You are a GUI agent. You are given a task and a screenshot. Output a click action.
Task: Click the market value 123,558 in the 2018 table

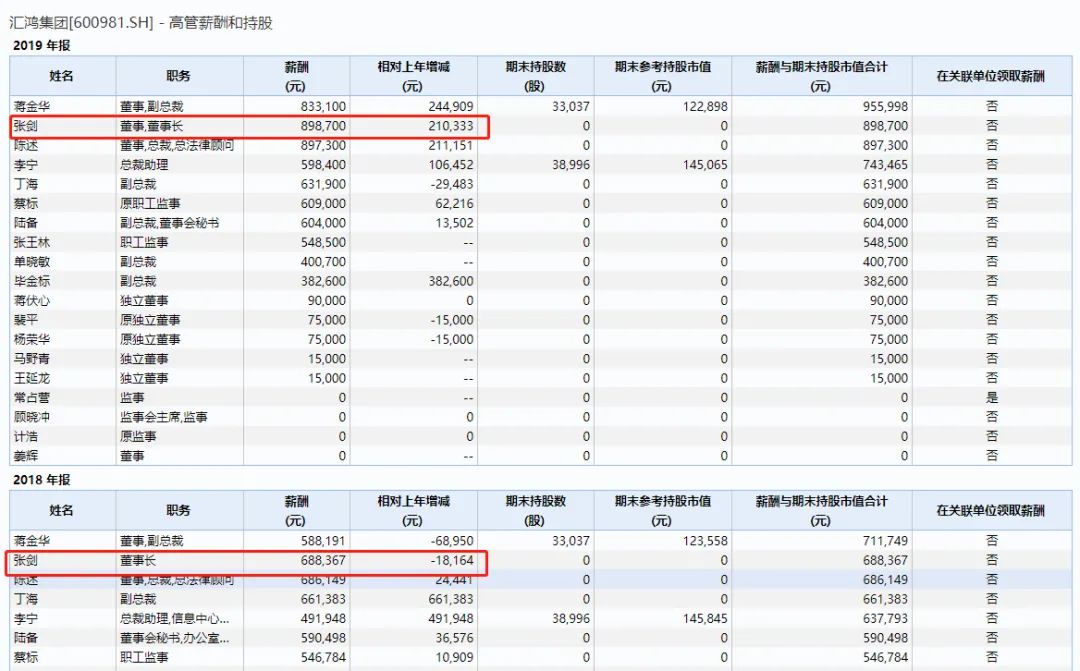[705, 541]
